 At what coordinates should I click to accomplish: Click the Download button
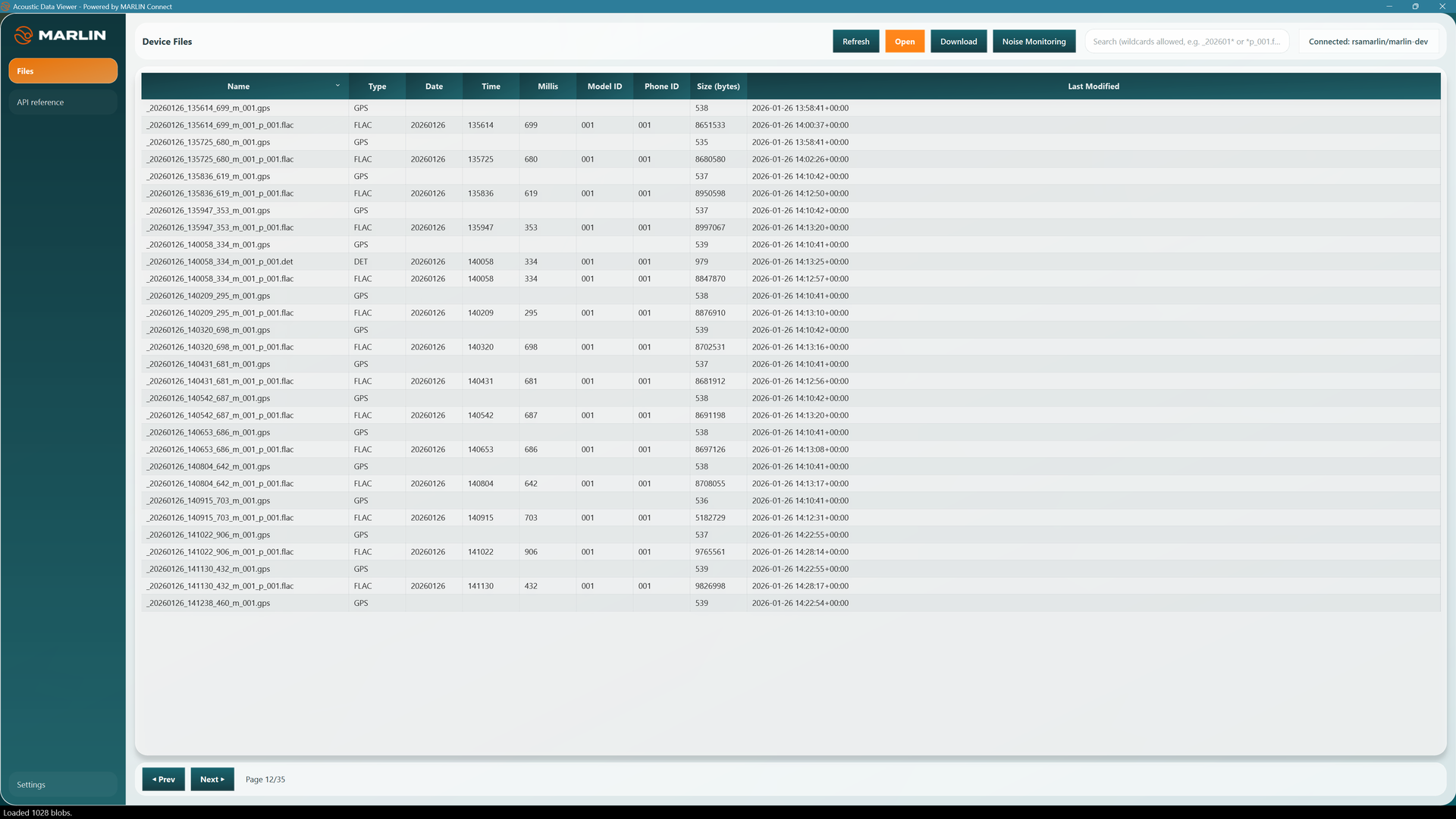(x=959, y=42)
